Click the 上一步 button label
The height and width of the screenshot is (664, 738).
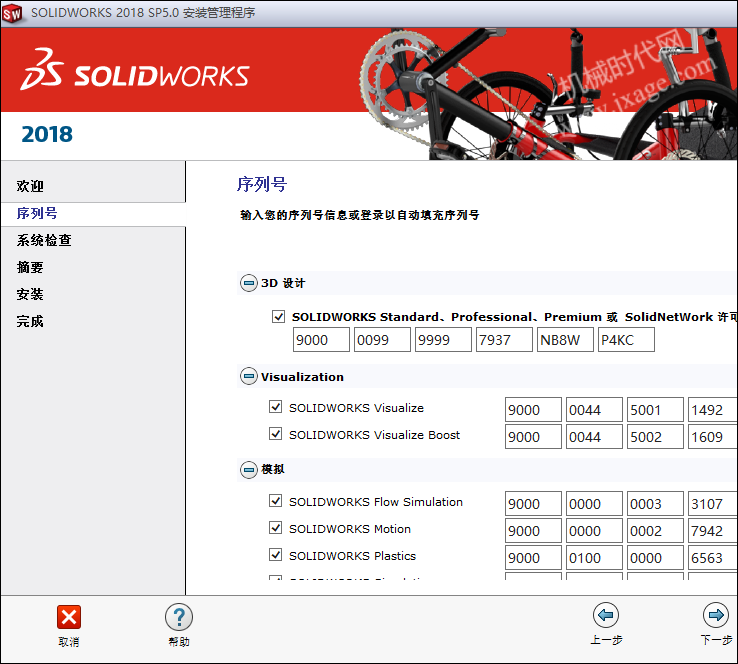606,640
